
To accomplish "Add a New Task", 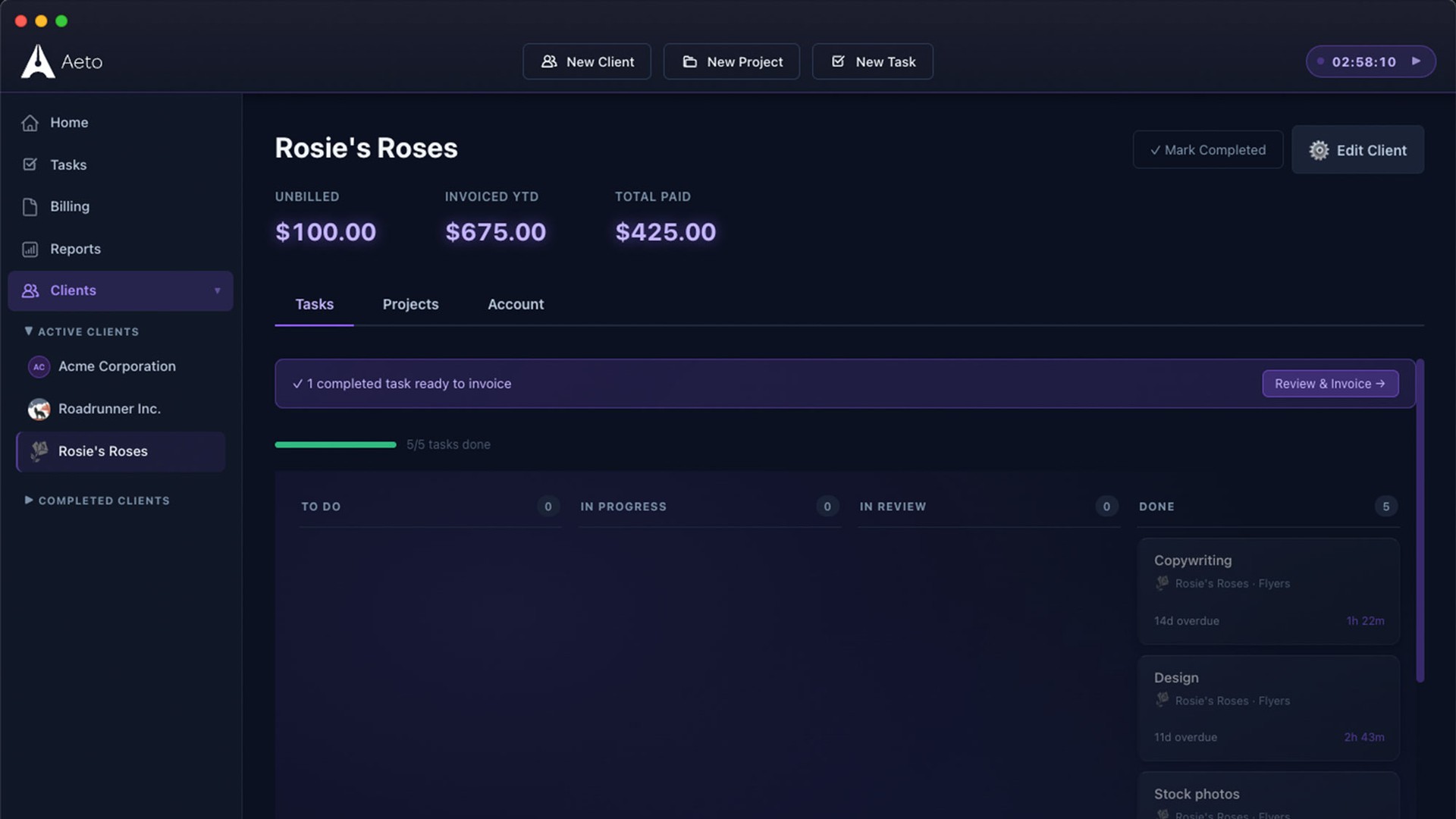I will (873, 61).
